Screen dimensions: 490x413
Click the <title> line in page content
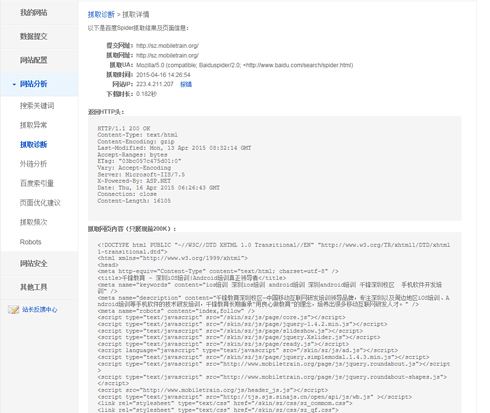click(x=192, y=278)
